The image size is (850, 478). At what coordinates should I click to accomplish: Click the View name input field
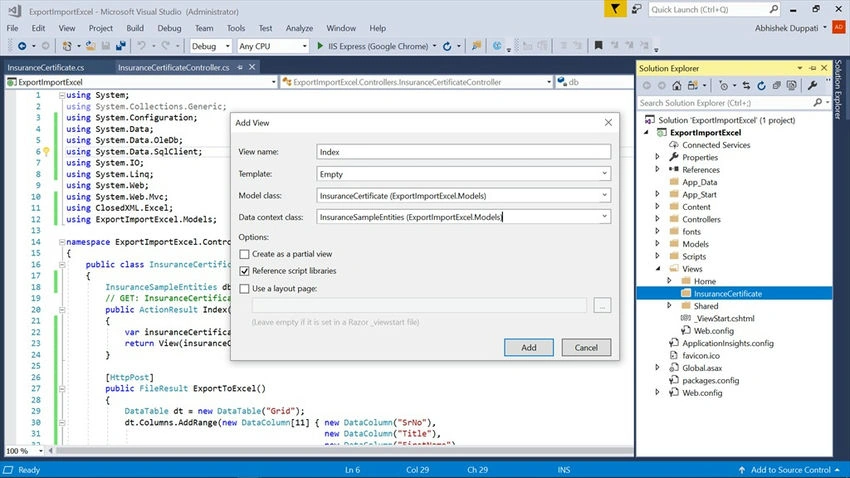463,152
